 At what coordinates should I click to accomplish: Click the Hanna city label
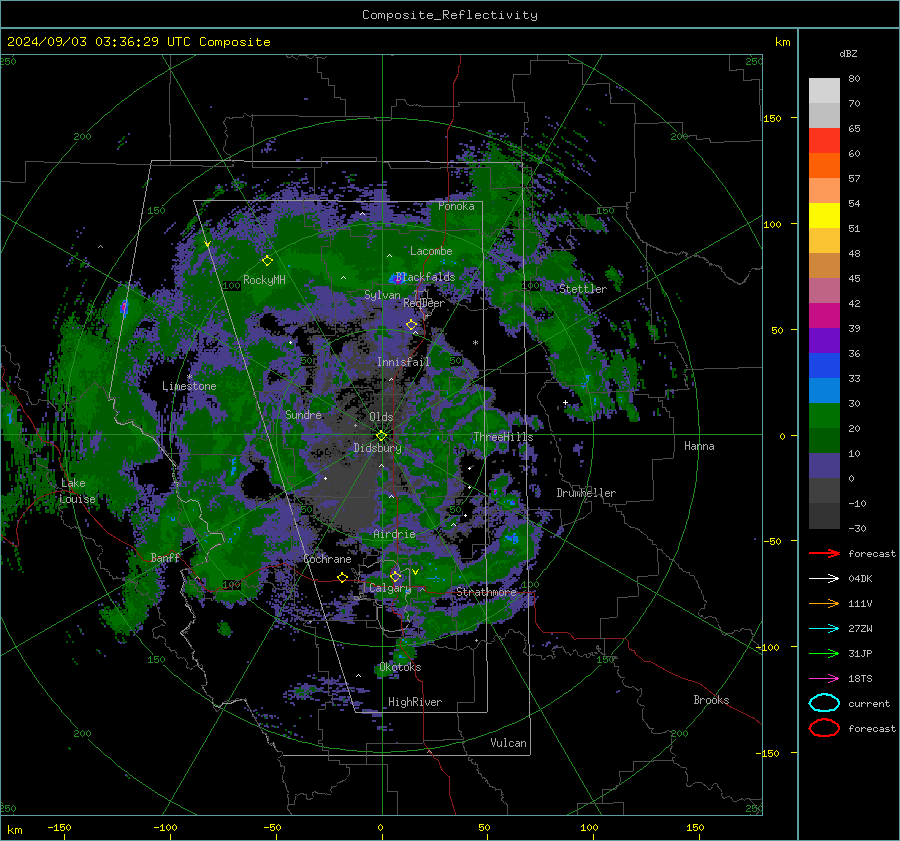(699, 446)
